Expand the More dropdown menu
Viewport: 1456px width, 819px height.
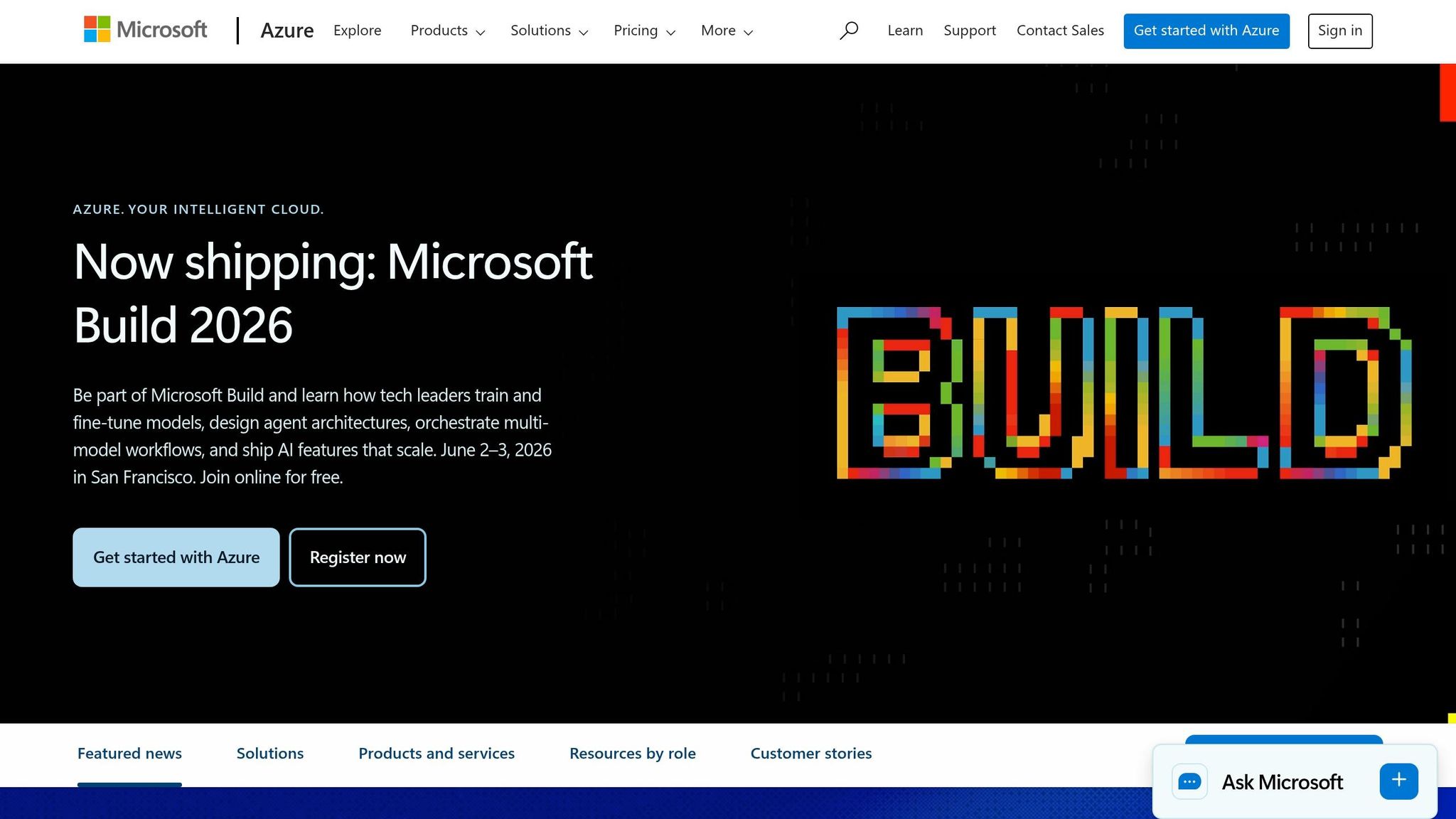[x=727, y=31]
